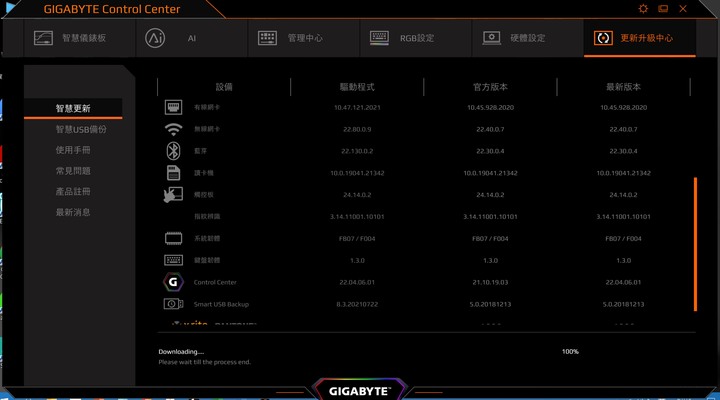Go to the RGB設定 tab
This screenshot has width=720, height=400.
416,38
